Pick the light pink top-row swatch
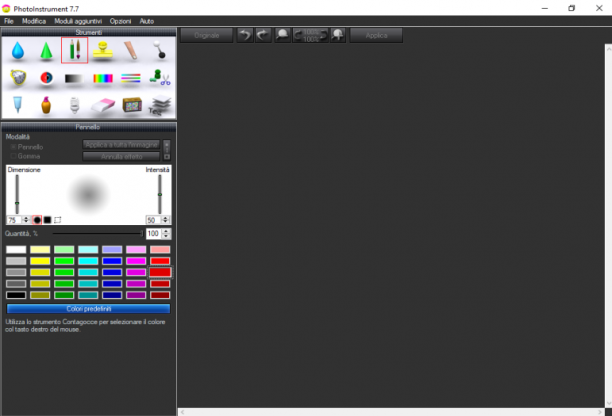Image resolution: width=612 pixels, height=416 pixels. click(x=136, y=249)
